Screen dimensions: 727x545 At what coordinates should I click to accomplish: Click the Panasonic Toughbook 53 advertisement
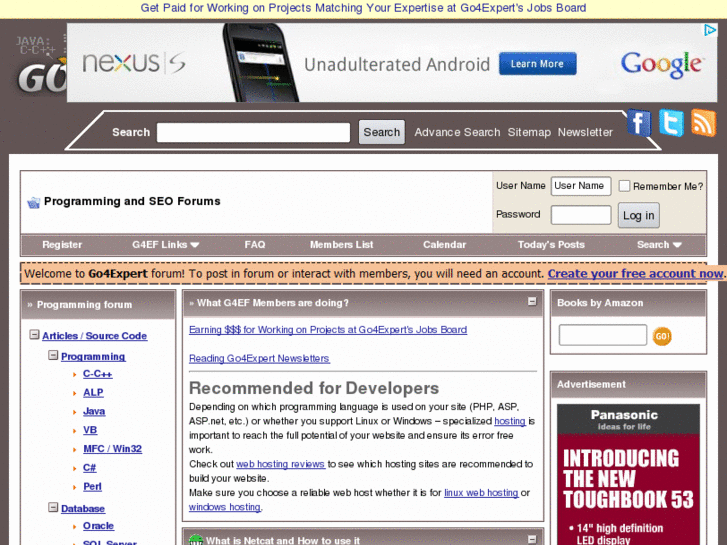[628, 474]
